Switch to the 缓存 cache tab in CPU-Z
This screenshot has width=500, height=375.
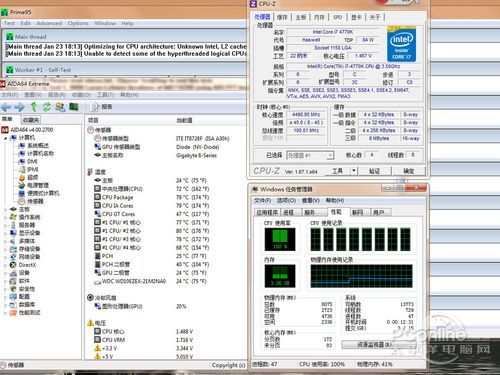[x=282, y=17]
